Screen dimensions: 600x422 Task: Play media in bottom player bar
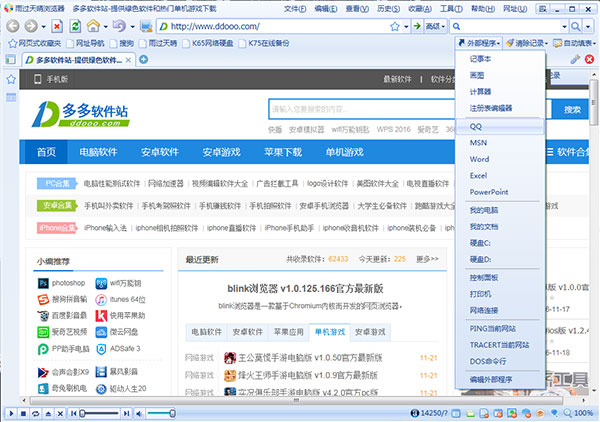click(11, 413)
